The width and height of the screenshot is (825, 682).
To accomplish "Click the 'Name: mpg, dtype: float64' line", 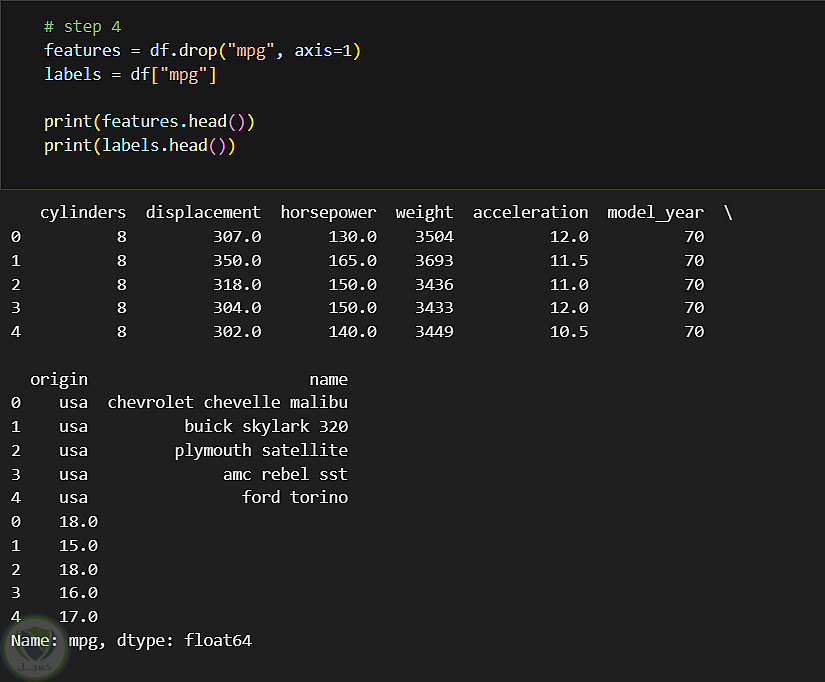I will click(x=131, y=640).
